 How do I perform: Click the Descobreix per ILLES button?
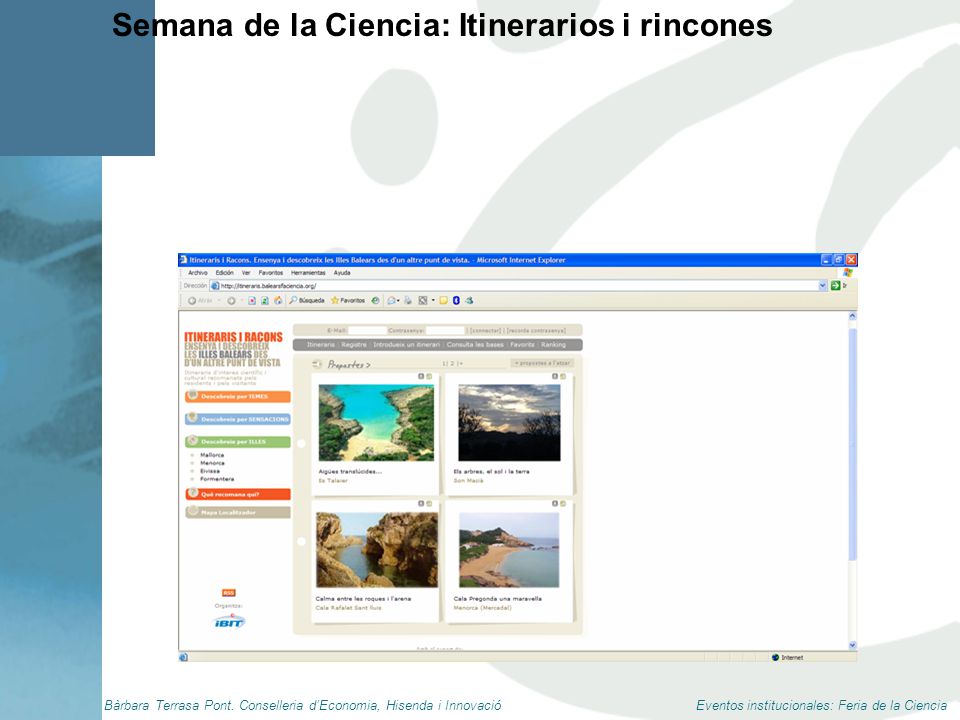[x=238, y=441]
